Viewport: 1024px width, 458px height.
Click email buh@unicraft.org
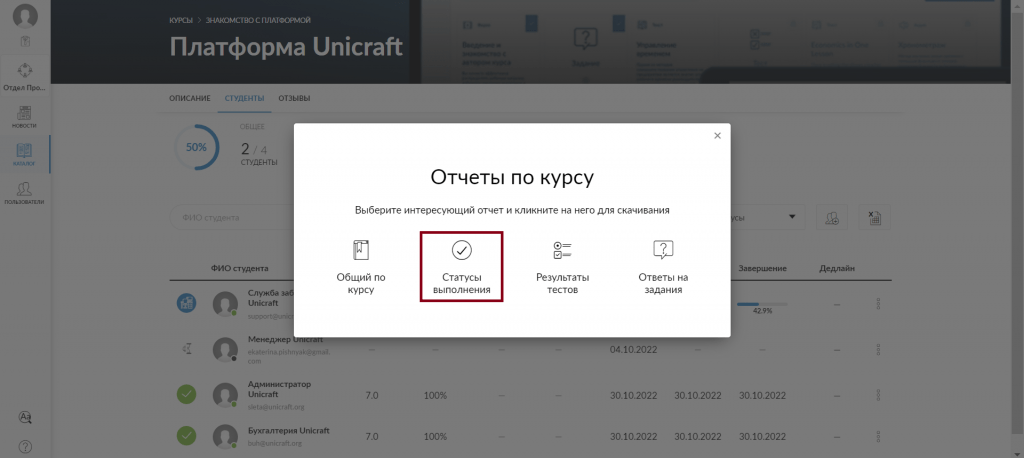274,443
